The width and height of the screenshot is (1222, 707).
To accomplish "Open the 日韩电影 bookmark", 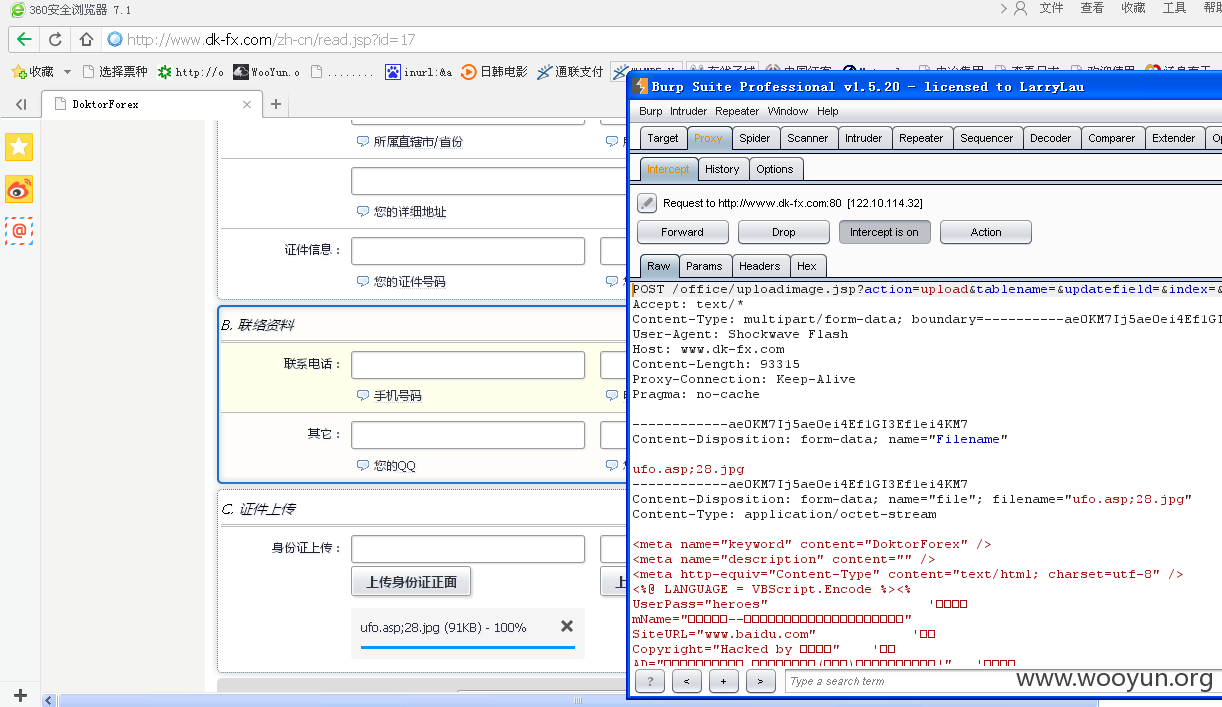I will 495,72.
